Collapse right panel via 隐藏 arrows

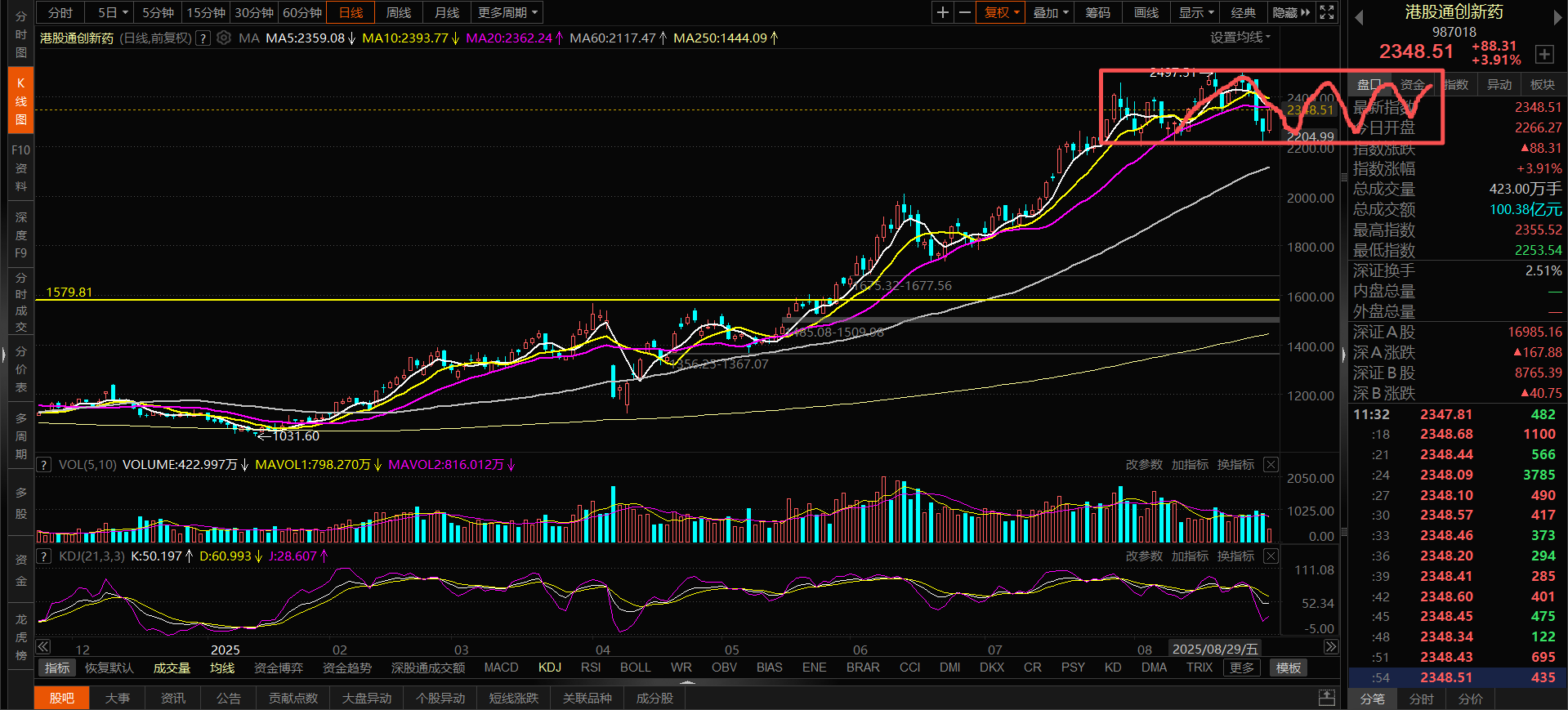pos(1291,12)
